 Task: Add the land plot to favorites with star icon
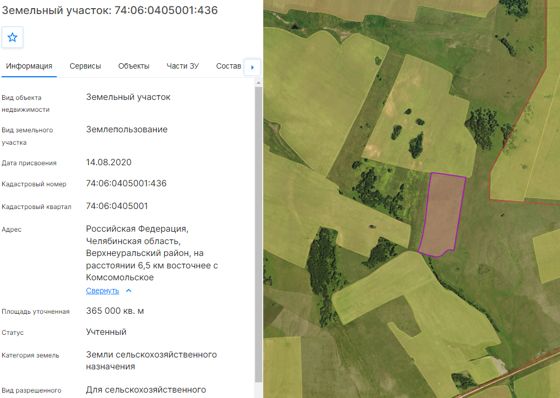pyautogui.click(x=12, y=37)
